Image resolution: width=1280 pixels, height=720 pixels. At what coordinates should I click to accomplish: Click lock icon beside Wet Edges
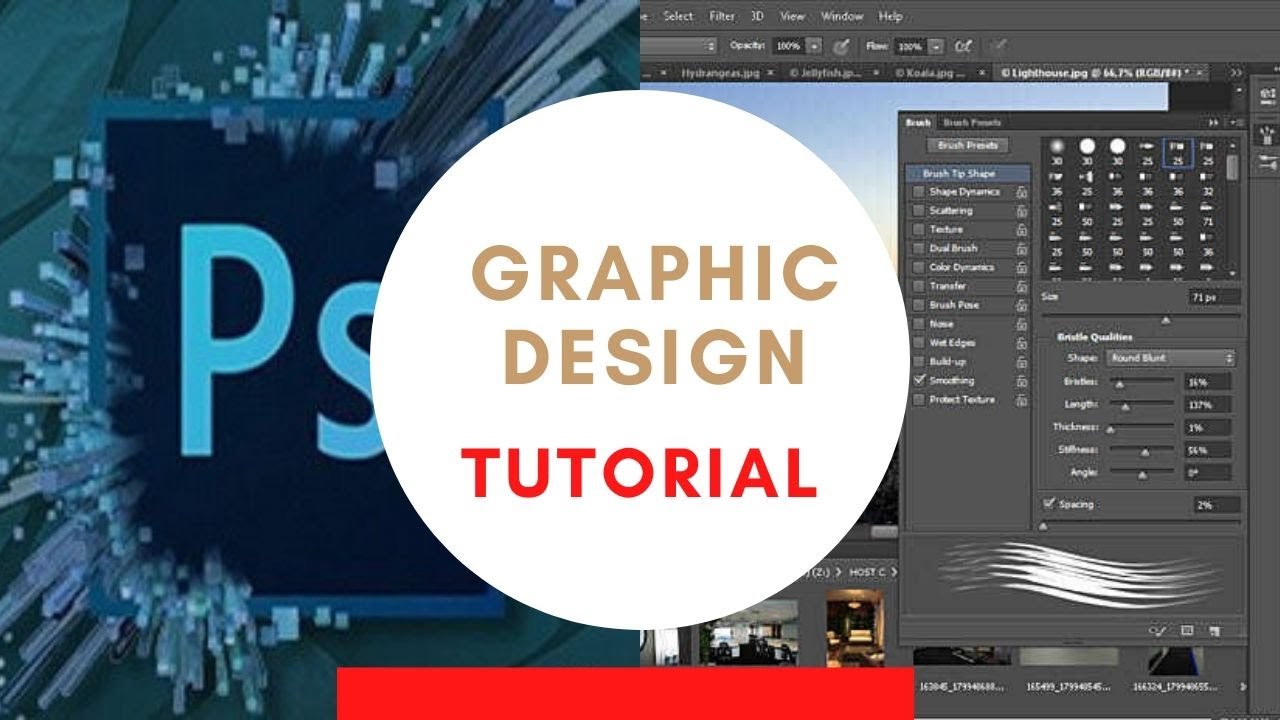(1021, 343)
